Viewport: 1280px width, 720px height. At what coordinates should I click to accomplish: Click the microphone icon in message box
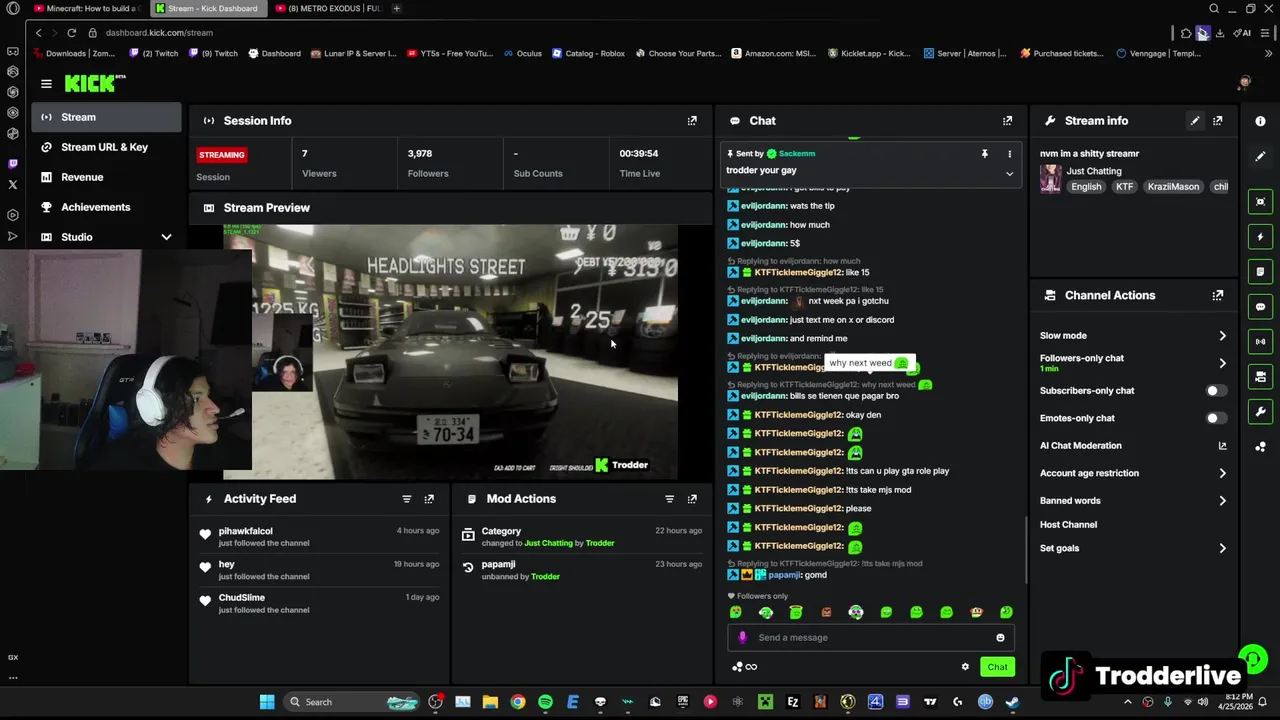tap(742, 638)
